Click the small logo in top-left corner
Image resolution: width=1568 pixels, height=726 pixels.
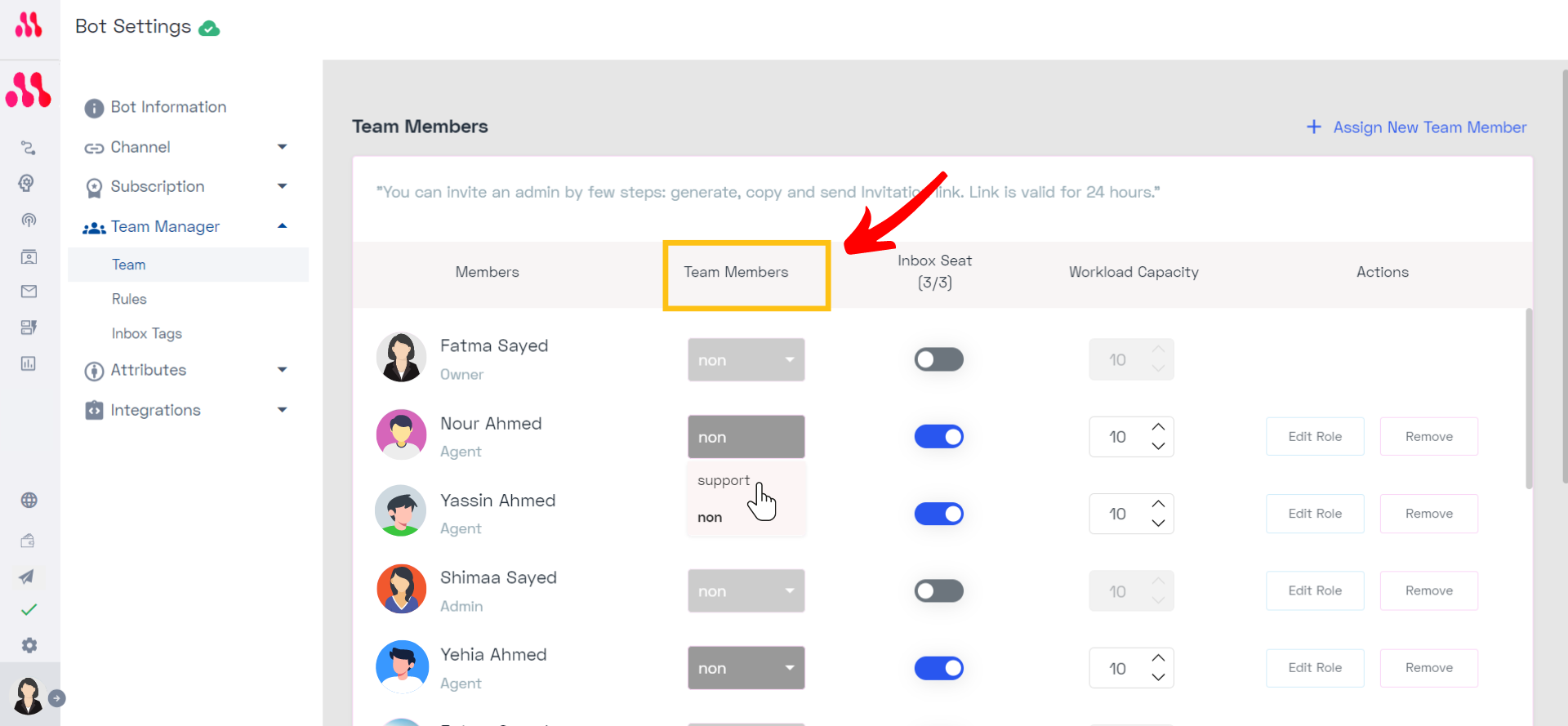(x=29, y=25)
